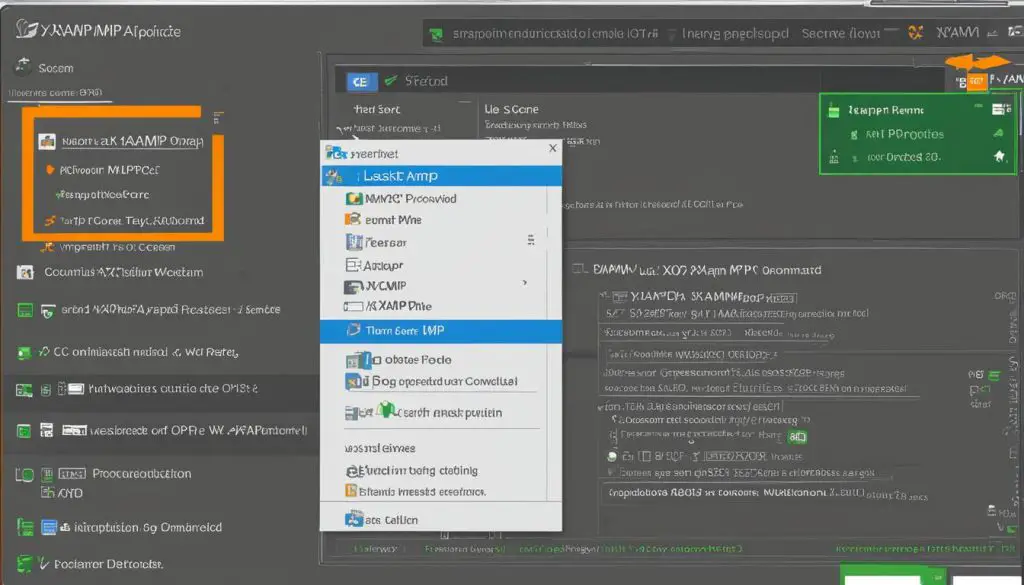Expand the 'N/CMIP' submenu arrow
Screen dimensions: 1024x585
(x=526, y=285)
